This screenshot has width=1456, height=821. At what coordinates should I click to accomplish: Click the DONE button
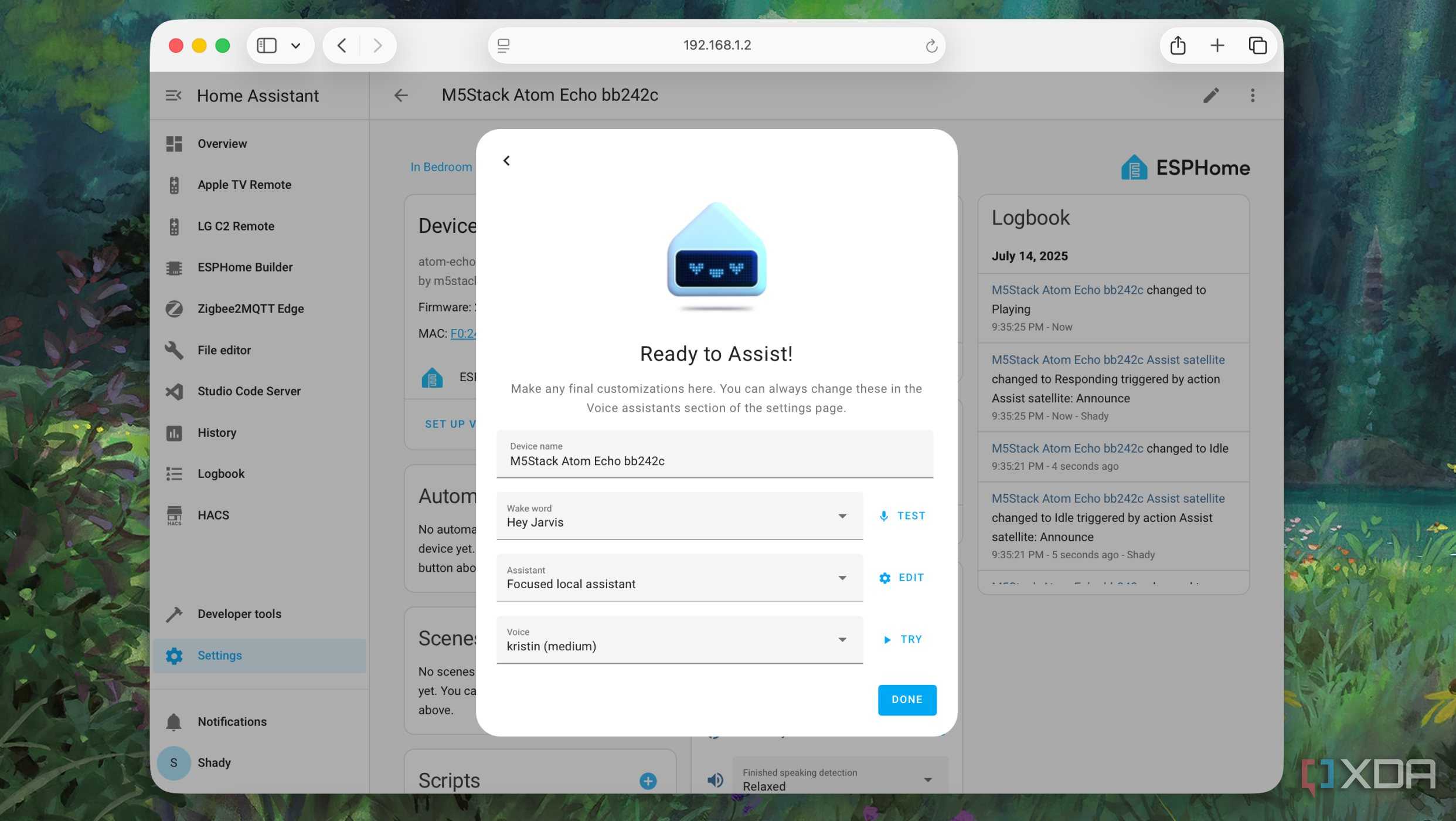click(x=907, y=700)
